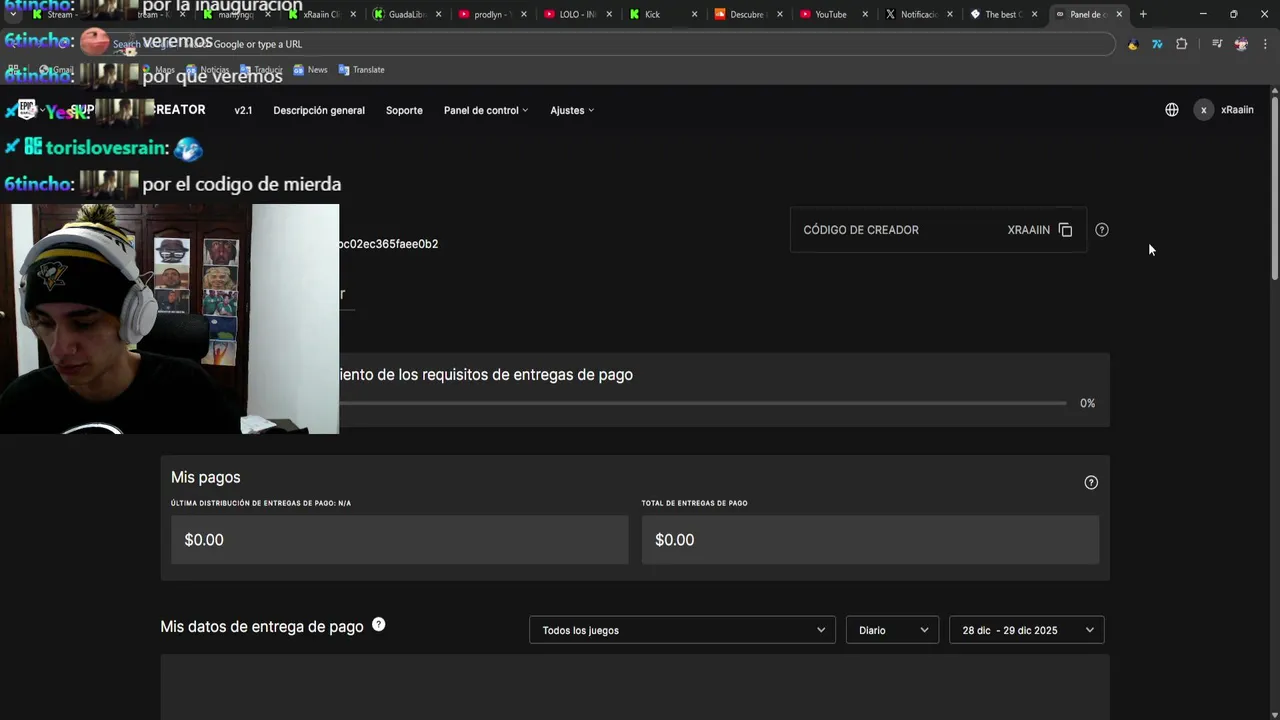Close 'The best' tab

point(1034,14)
